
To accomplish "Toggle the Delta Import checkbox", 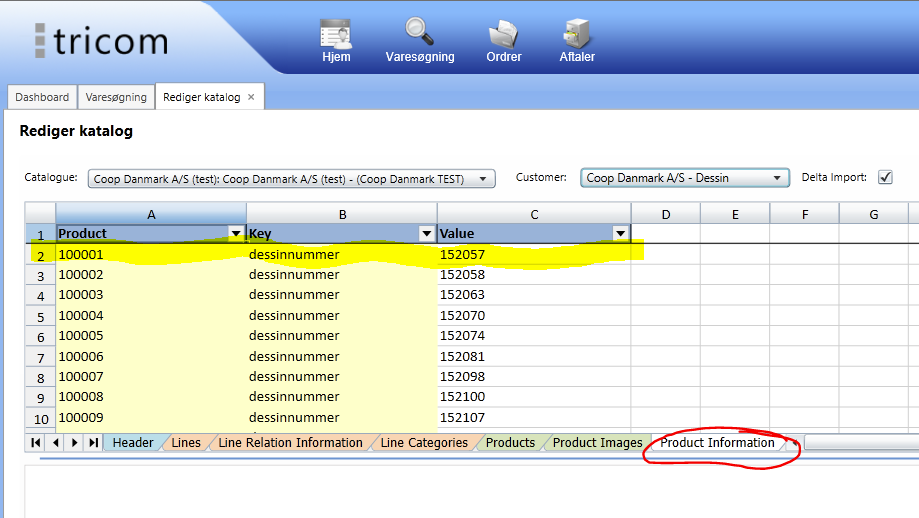I will [885, 177].
